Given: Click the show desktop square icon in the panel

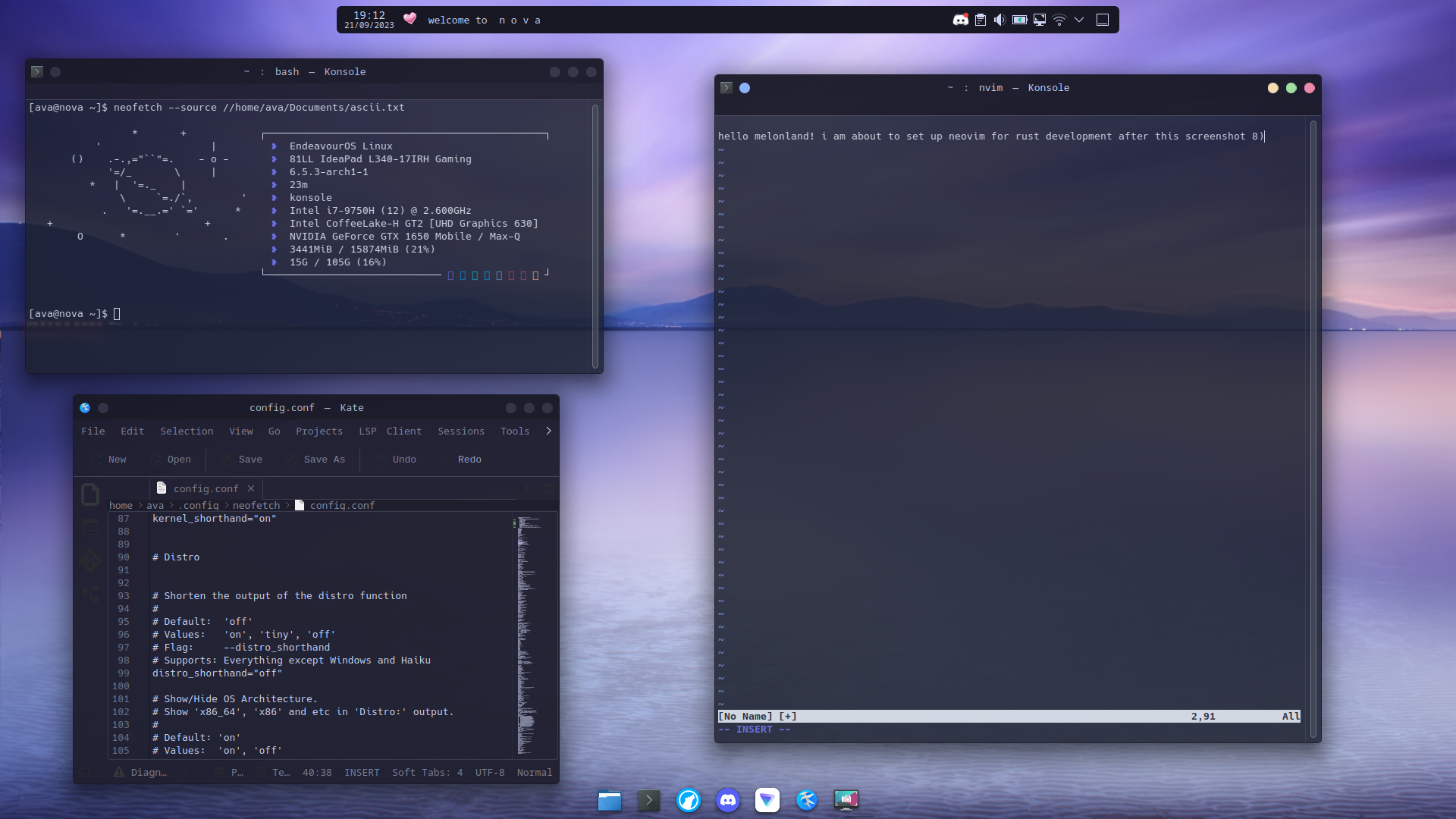Looking at the screenshot, I should [1103, 20].
